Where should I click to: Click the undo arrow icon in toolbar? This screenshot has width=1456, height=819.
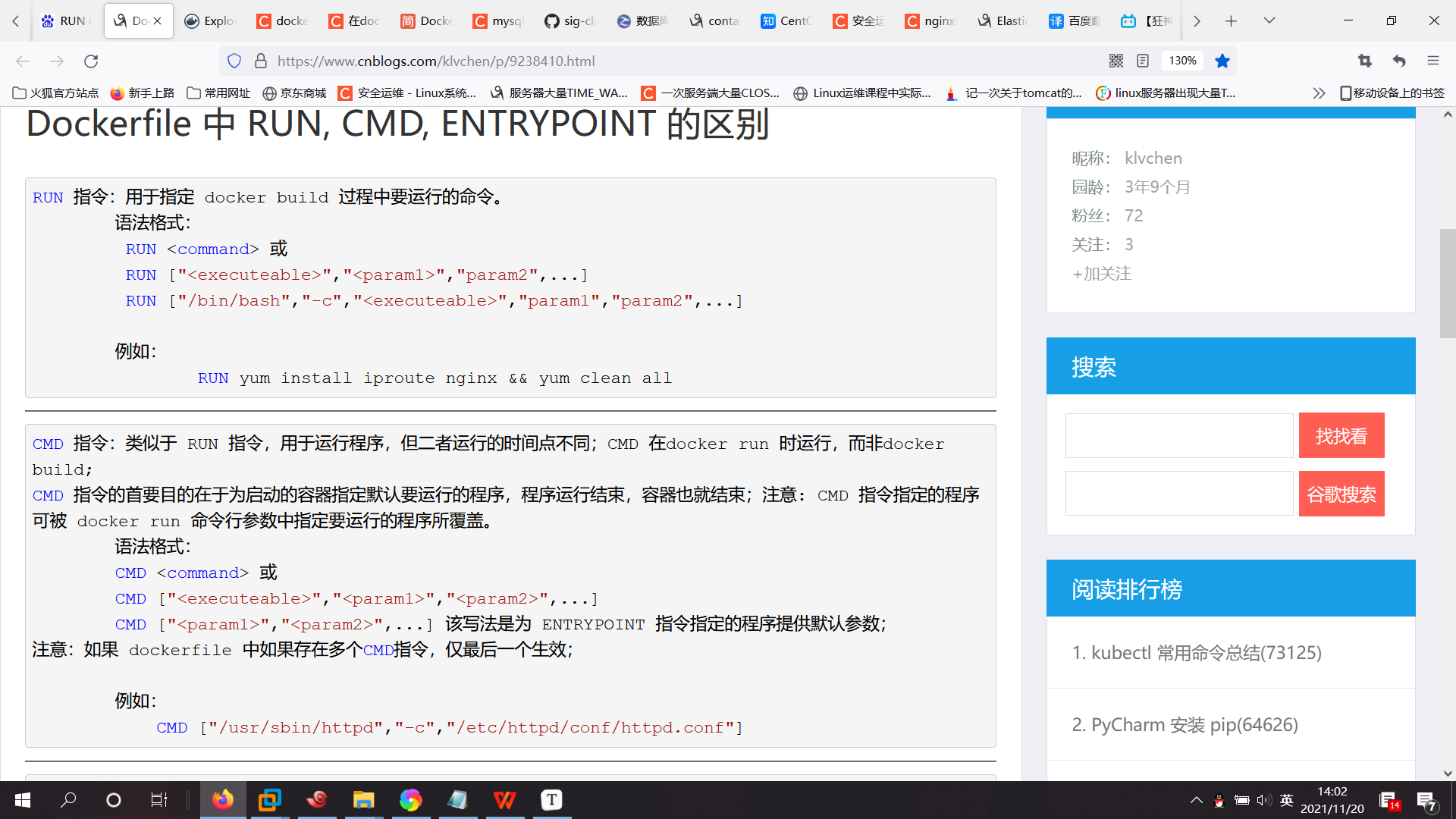pyautogui.click(x=1399, y=61)
